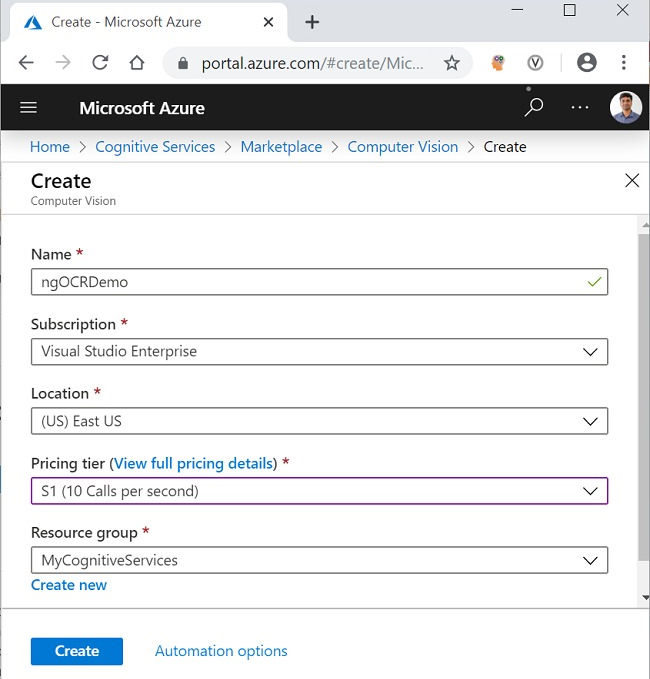Minimize the browser window
The height and width of the screenshot is (679, 650).
coord(517,10)
